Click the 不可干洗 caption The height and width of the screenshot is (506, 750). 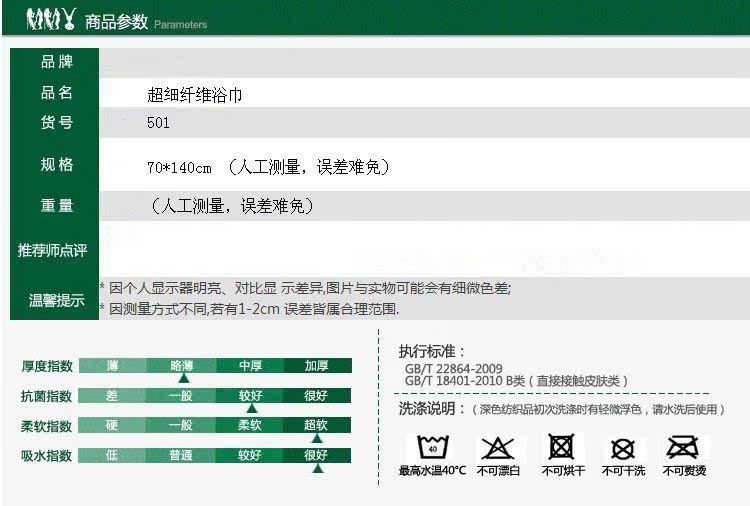pyautogui.click(x=623, y=471)
